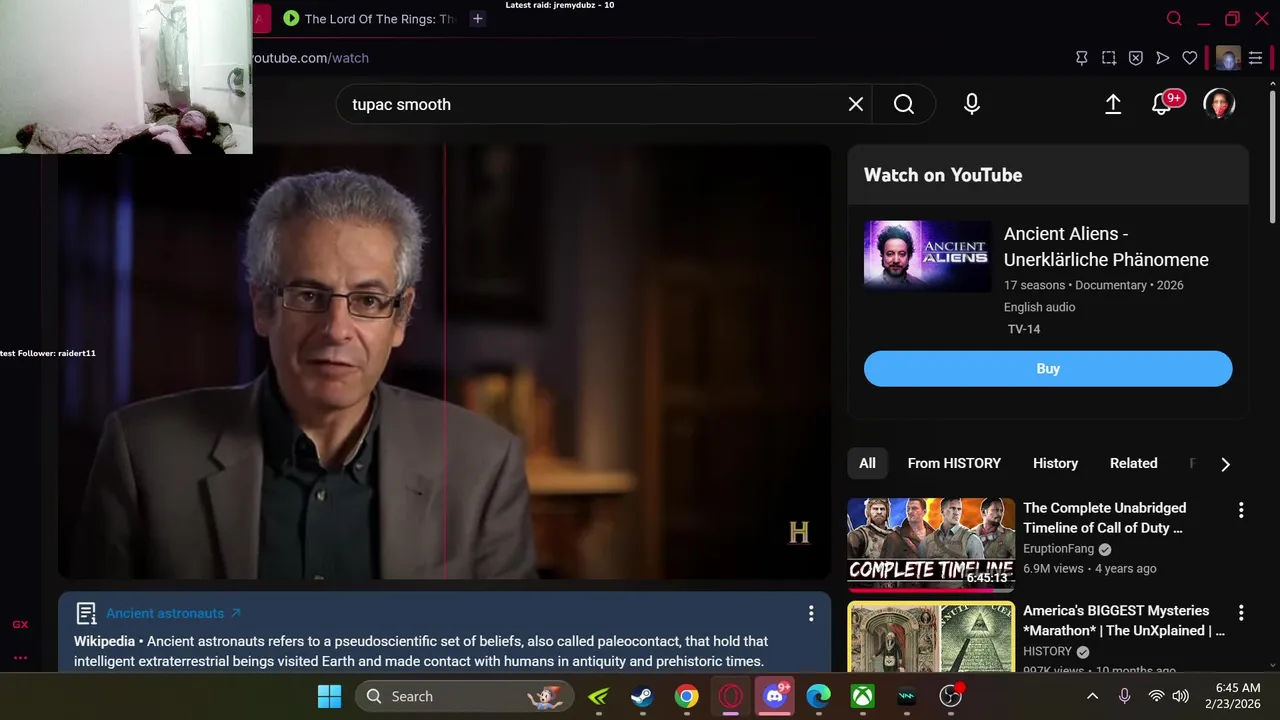The image size is (1280, 720).
Task: Open YouTube notifications bell
Action: coord(1161,104)
